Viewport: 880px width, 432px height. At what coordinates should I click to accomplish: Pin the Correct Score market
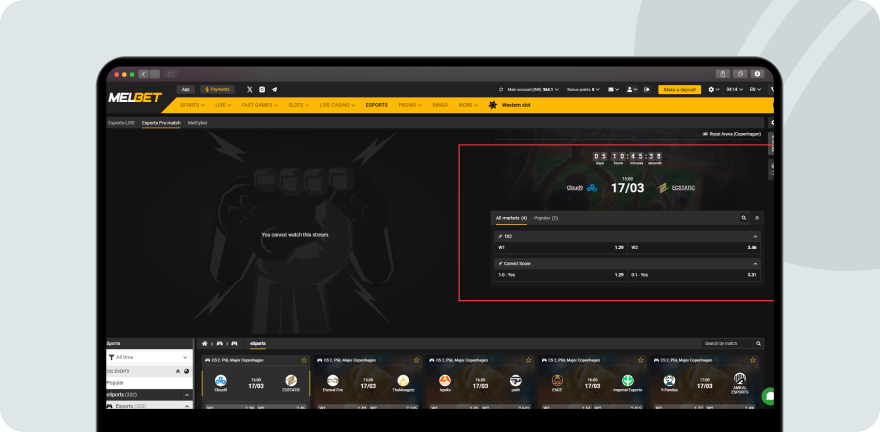(x=500, y=263)
